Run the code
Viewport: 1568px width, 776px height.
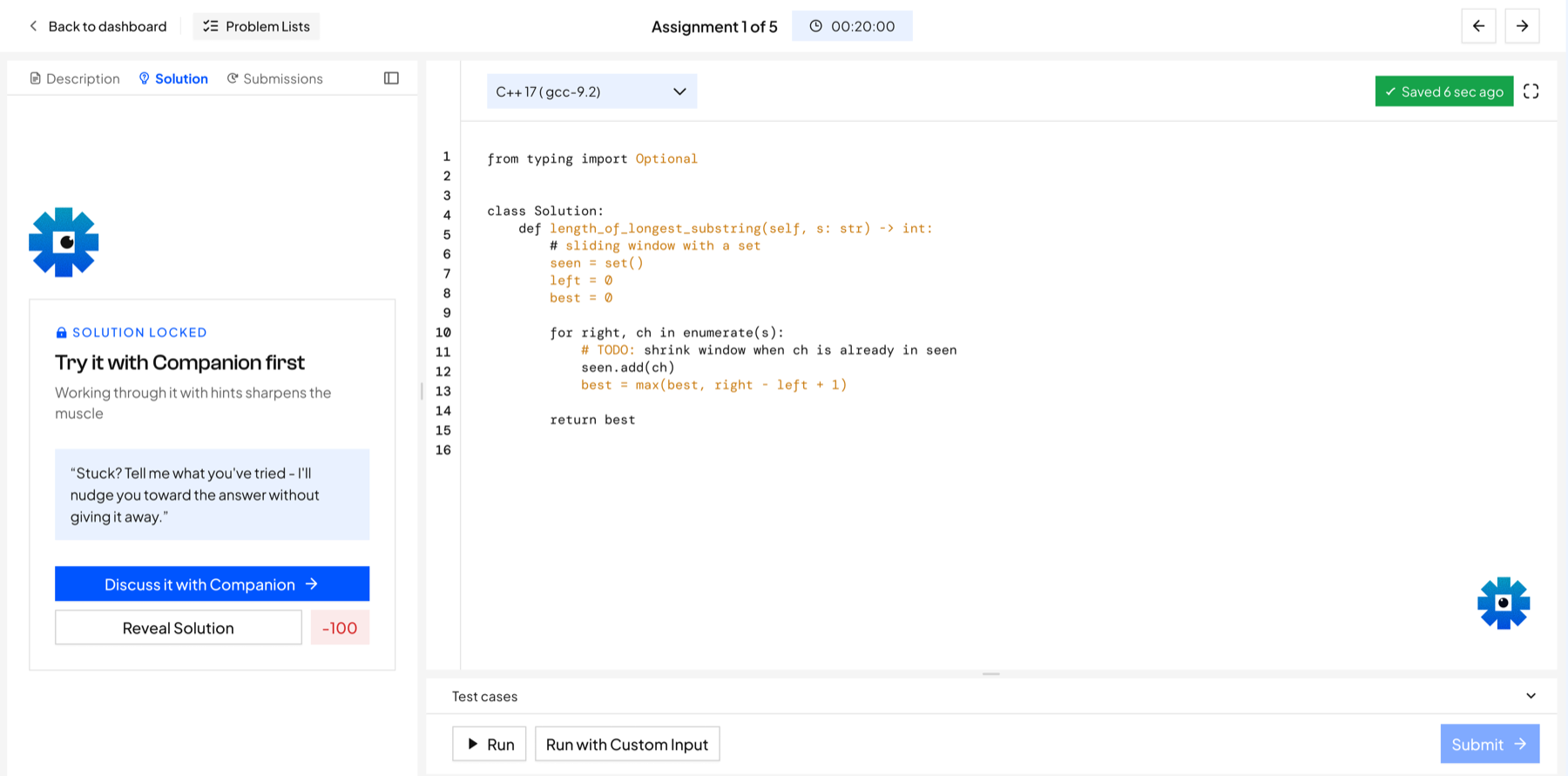[490, 744]
